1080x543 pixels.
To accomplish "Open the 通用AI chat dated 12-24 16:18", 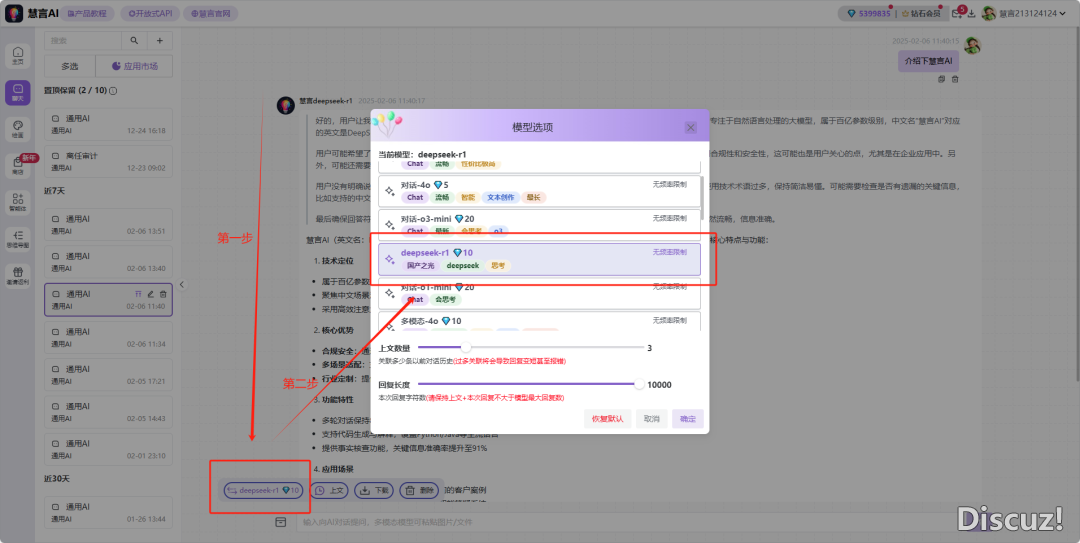I will coord(108,124).
